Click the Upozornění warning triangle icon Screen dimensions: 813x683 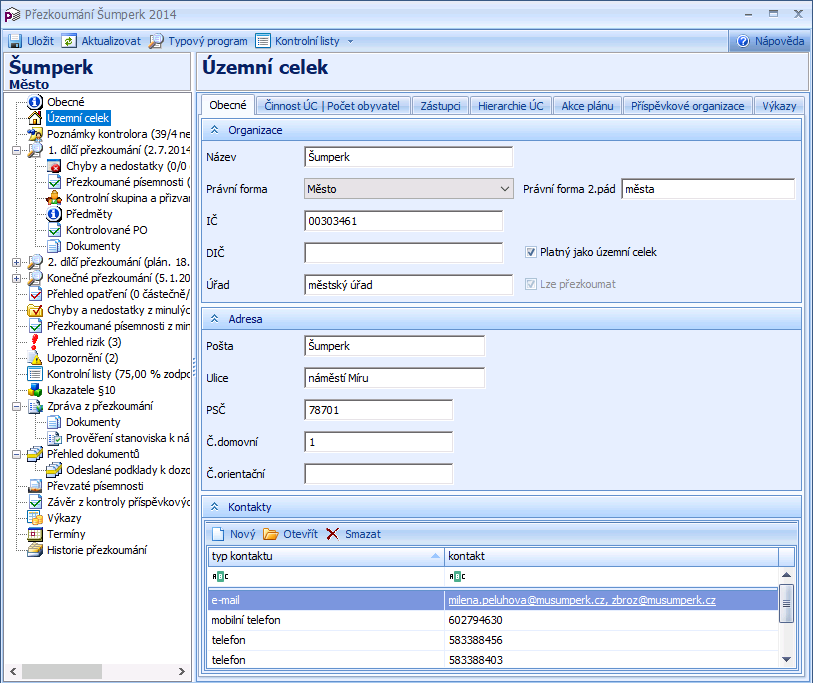tap(35, 358)
